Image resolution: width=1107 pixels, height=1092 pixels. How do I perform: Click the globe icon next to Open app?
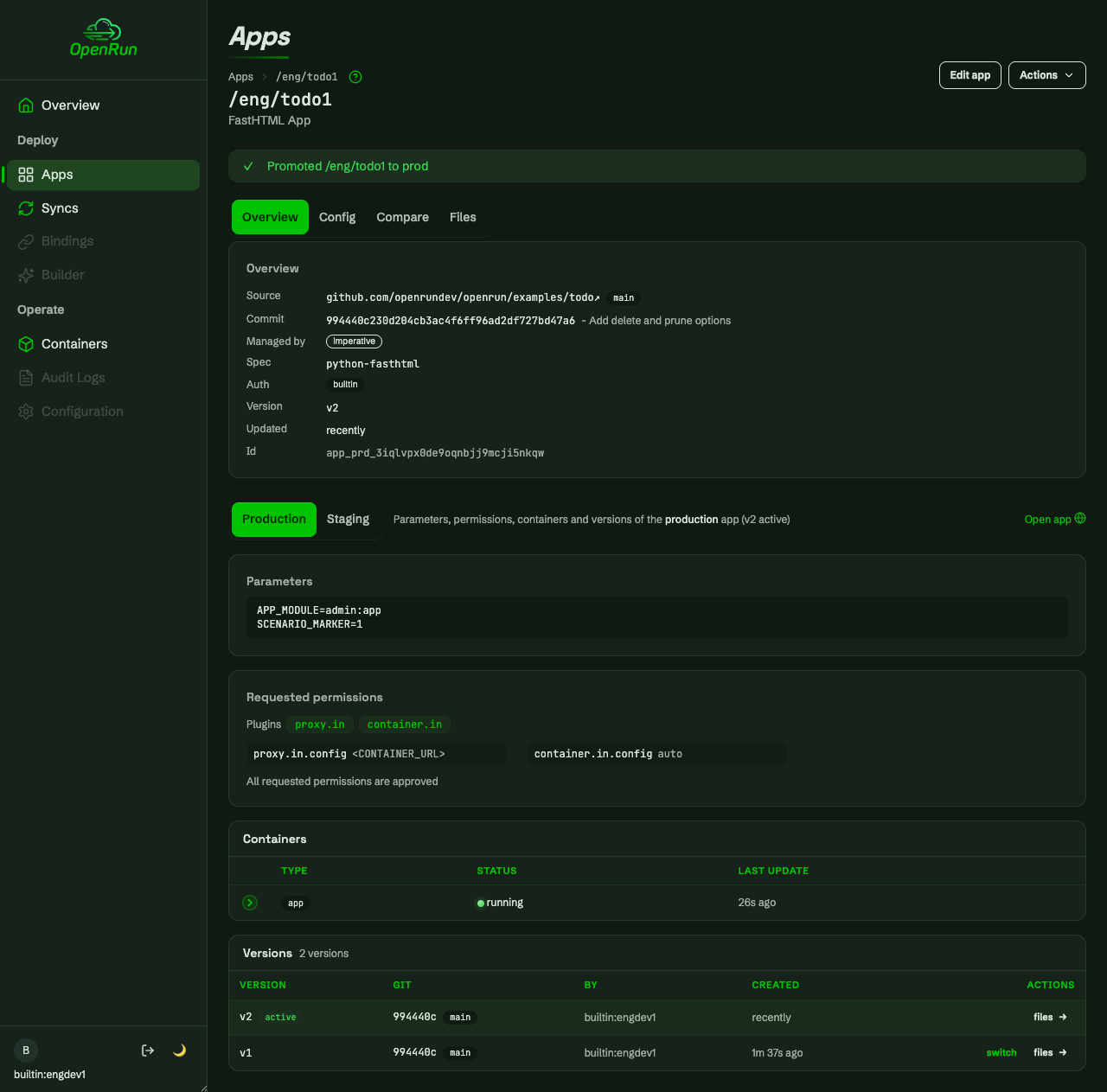click(x=1080, y=519)
